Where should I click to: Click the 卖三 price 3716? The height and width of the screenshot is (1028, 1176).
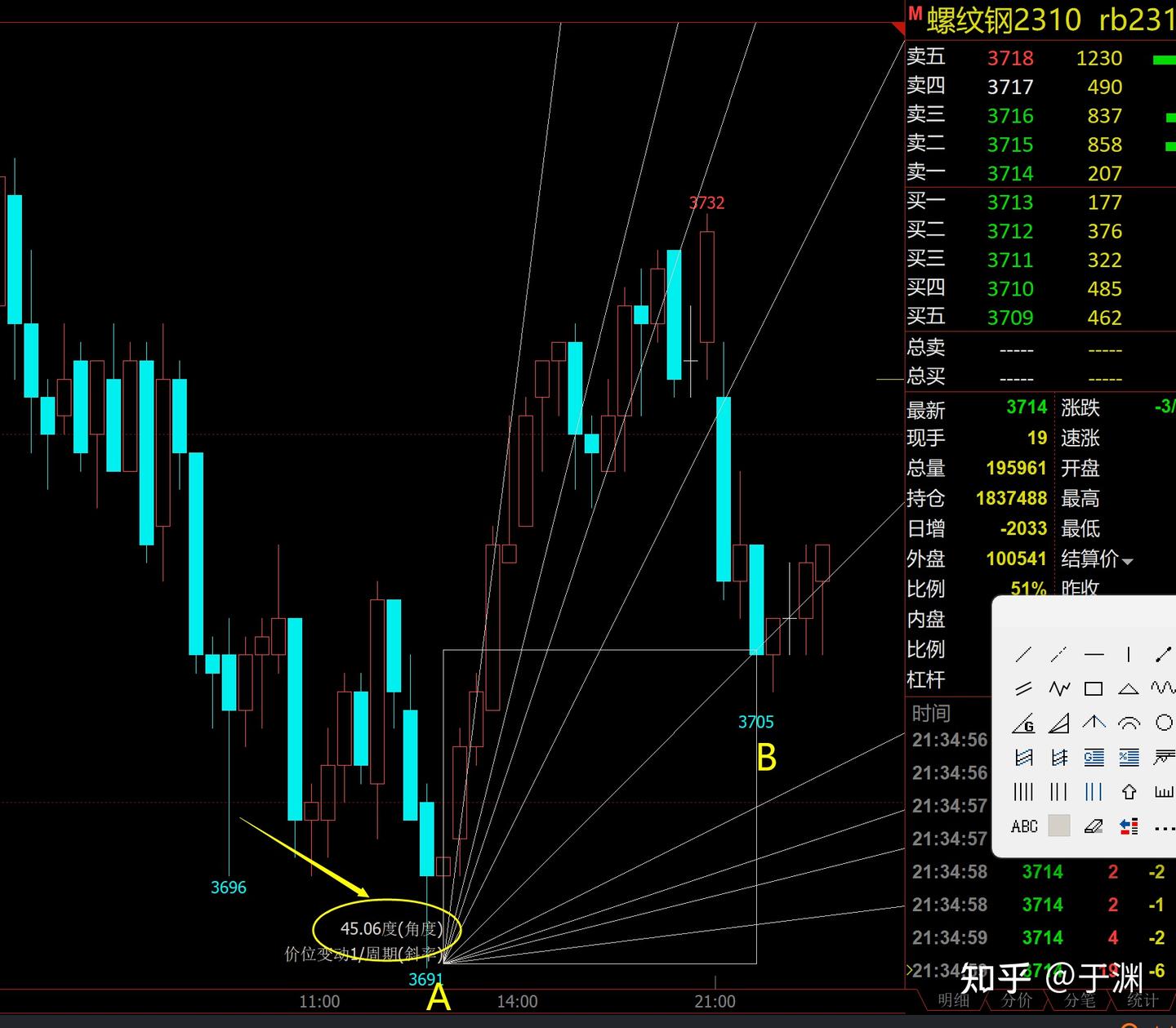[x=1010, y=116]
